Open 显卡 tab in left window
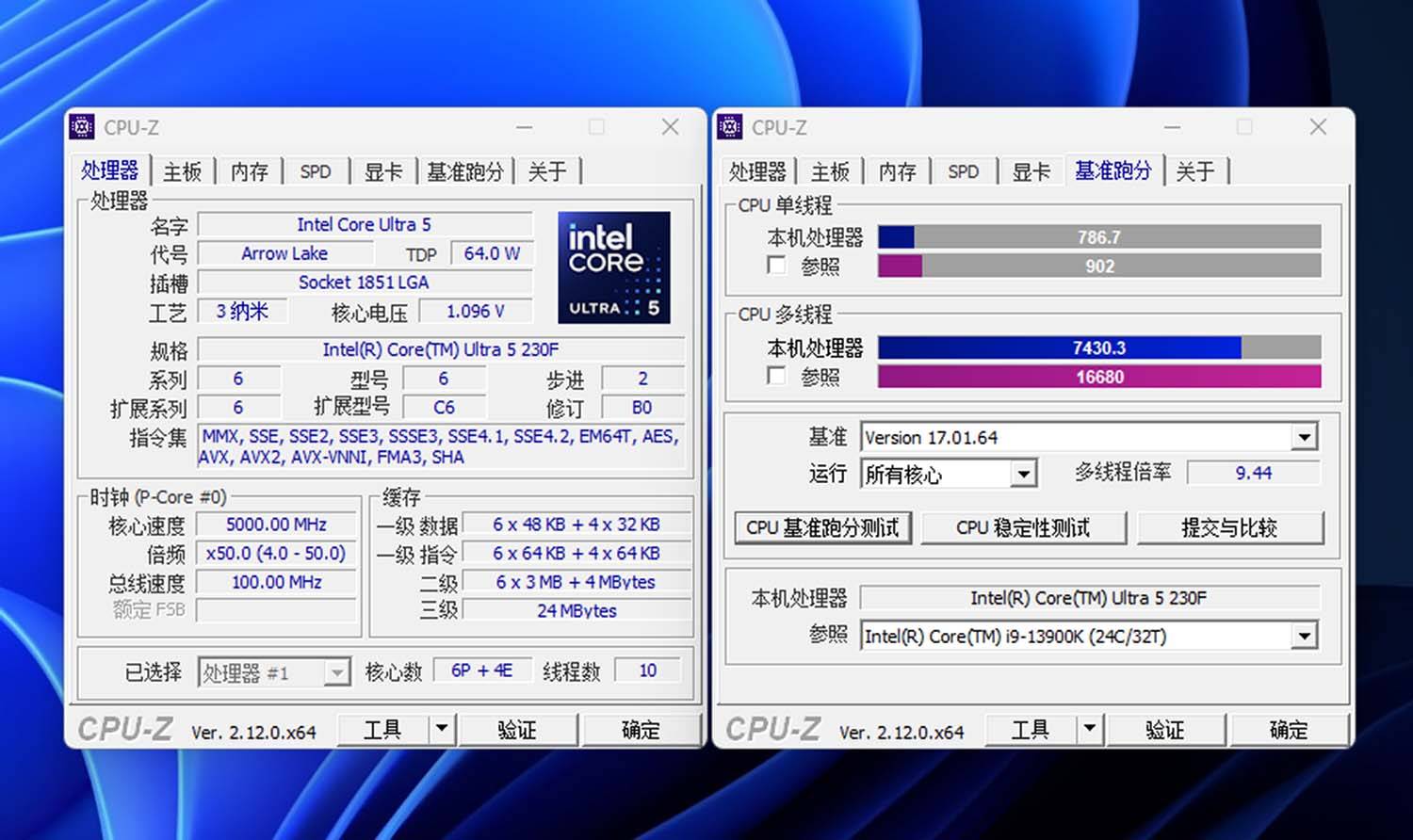The image size is (1413, 840). pyautogui.click(x=383, y=171)
